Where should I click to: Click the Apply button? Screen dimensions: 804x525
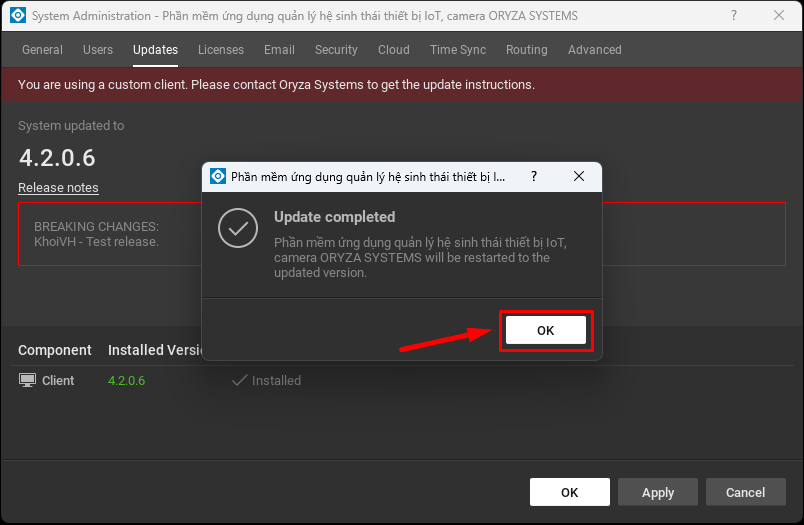[658, 492]
